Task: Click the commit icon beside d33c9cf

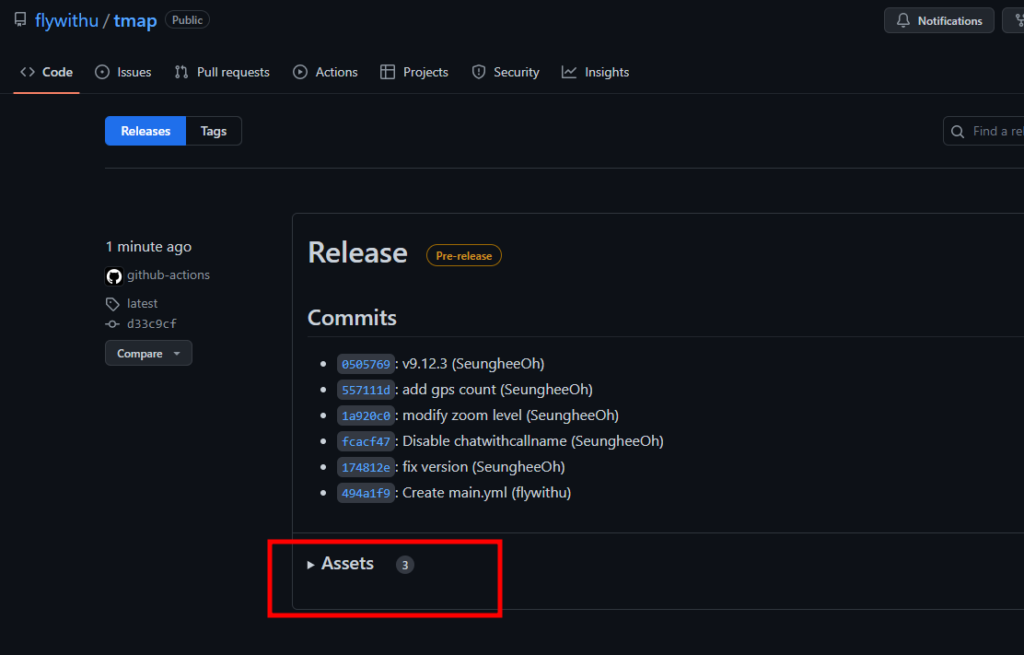Action: point(113,324)
